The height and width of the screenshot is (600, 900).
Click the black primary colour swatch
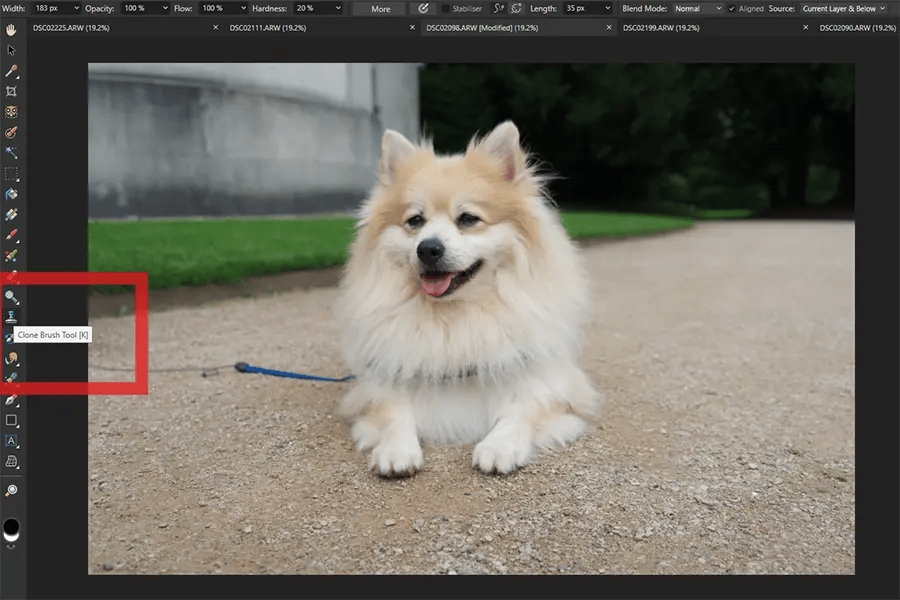pos(11,525)
